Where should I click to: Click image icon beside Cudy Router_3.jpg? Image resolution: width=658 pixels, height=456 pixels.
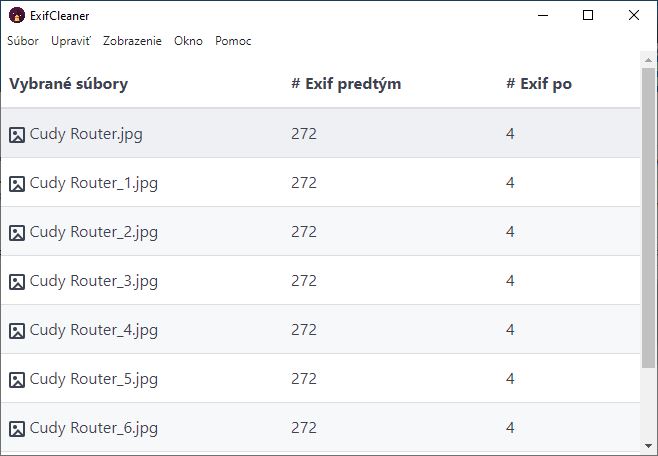coord(17,282)
